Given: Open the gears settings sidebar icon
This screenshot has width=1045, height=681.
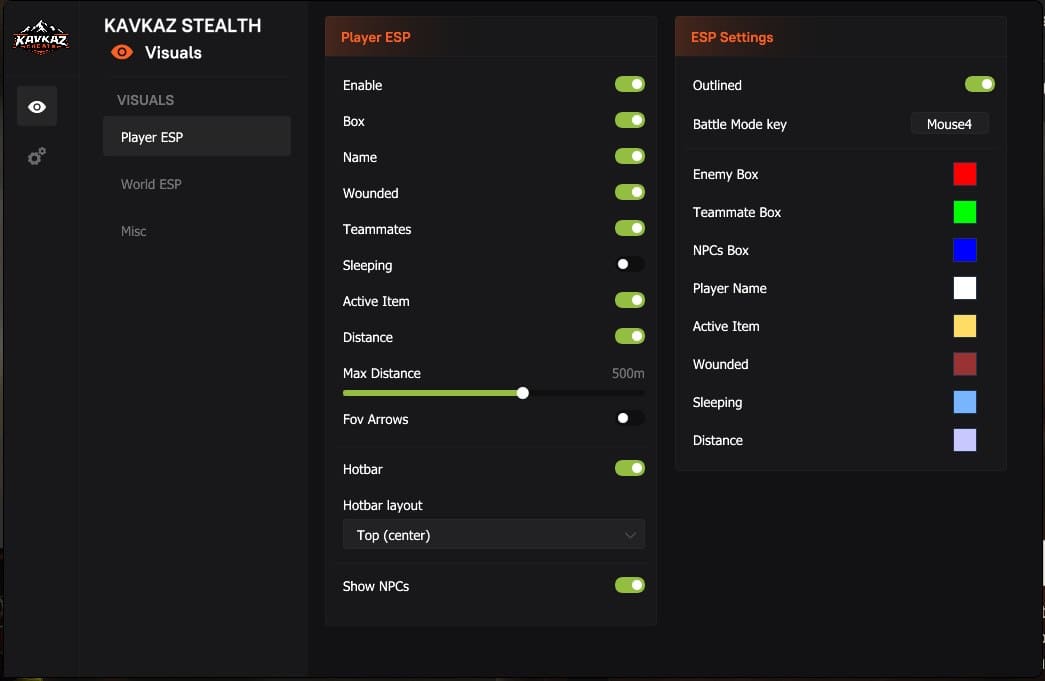Looking at the screenshot, I should tap(37, 157).
